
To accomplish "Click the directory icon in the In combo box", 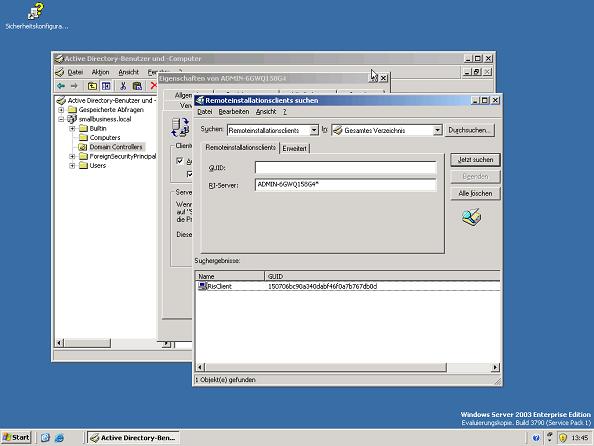I will pos(338,130).
